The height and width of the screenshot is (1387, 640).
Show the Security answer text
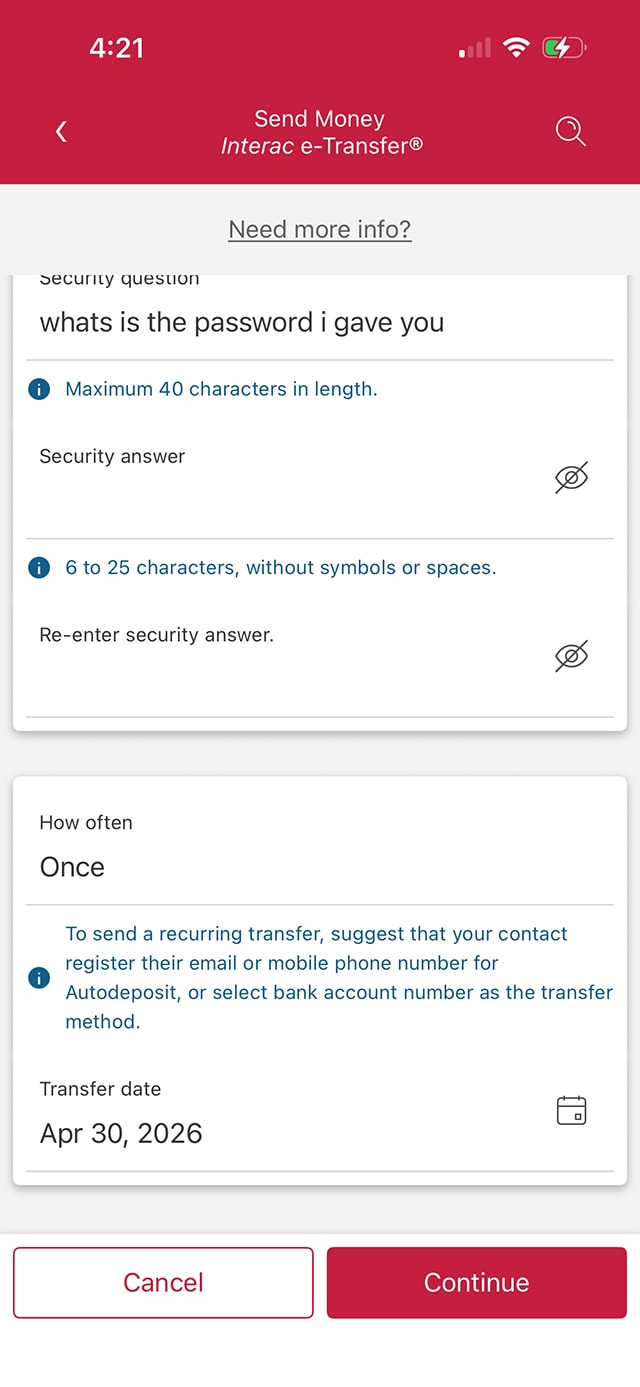coord(571,478)
